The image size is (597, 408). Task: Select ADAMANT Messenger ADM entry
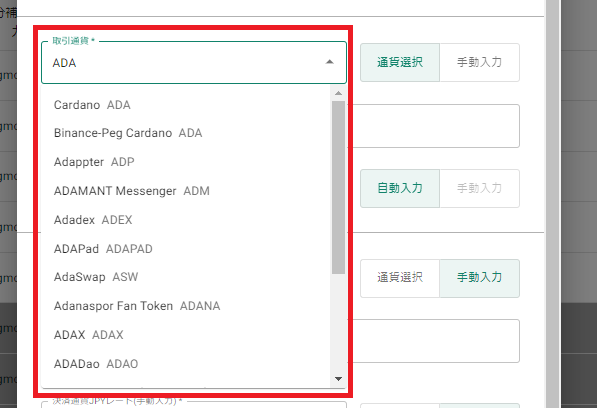(x=185, y=191)
